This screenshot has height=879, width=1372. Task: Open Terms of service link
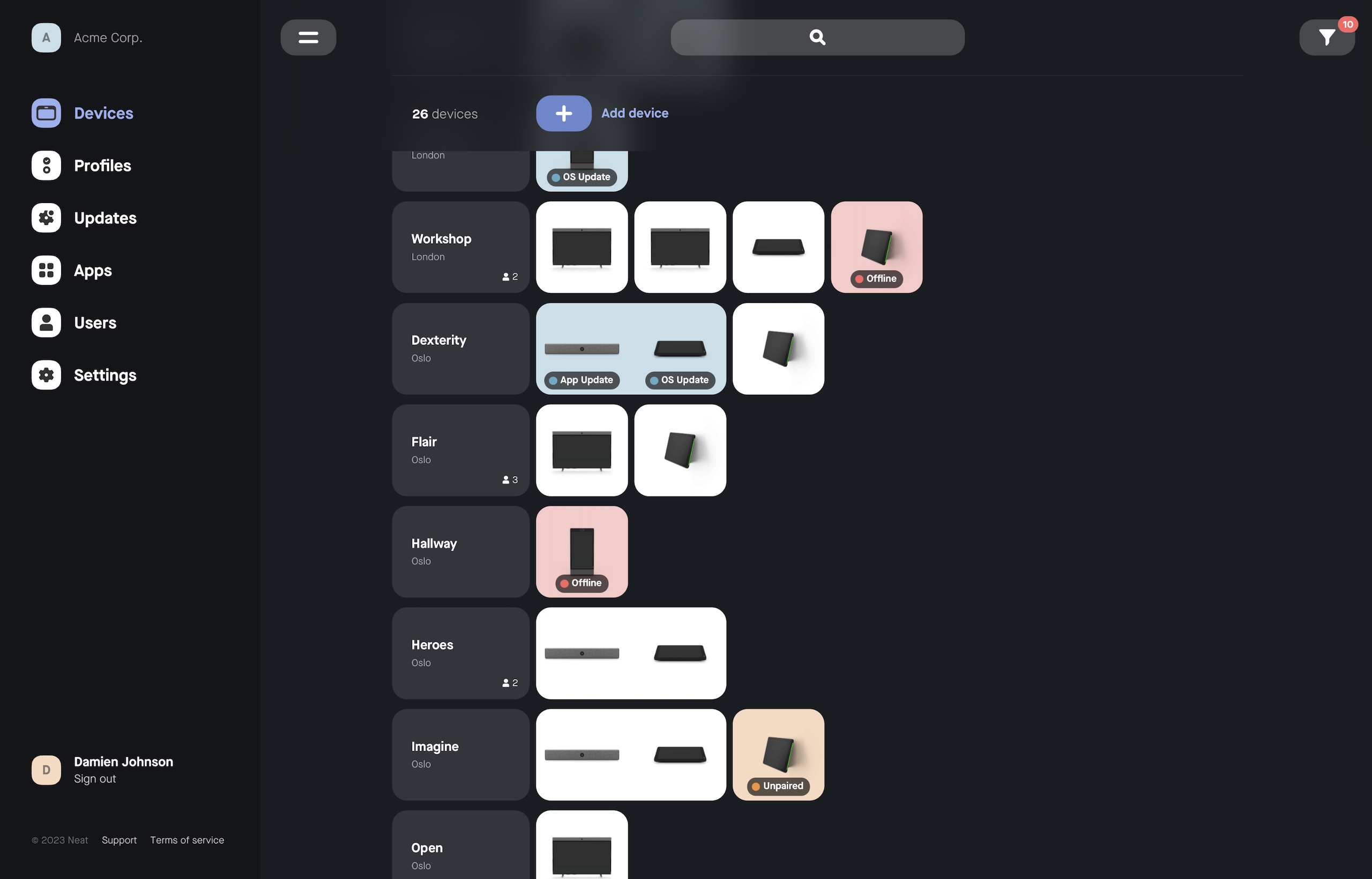click(187, 840)
